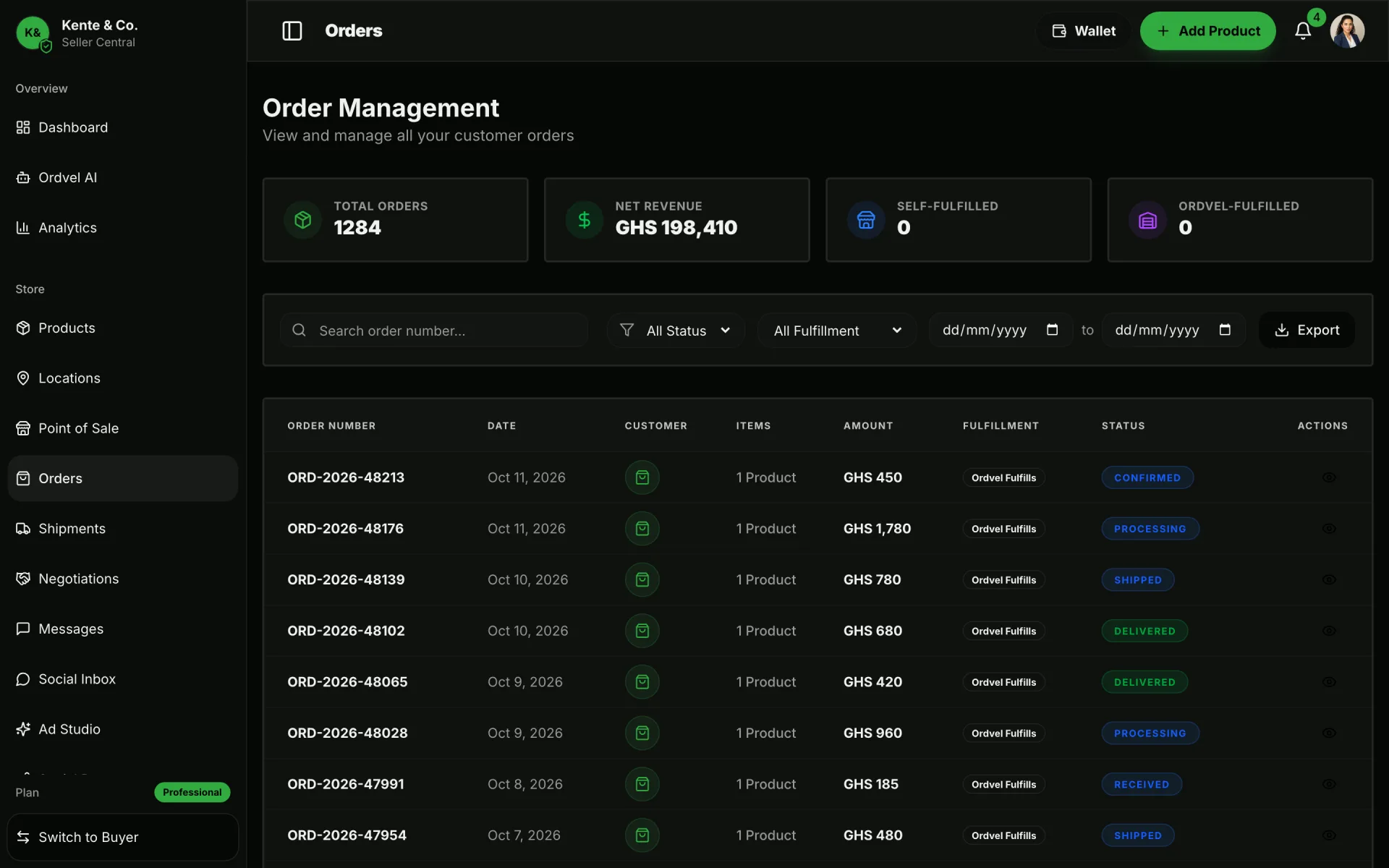
Task: View order ORD-2026-48102 via eye icon
Action: click(1329, 631)
